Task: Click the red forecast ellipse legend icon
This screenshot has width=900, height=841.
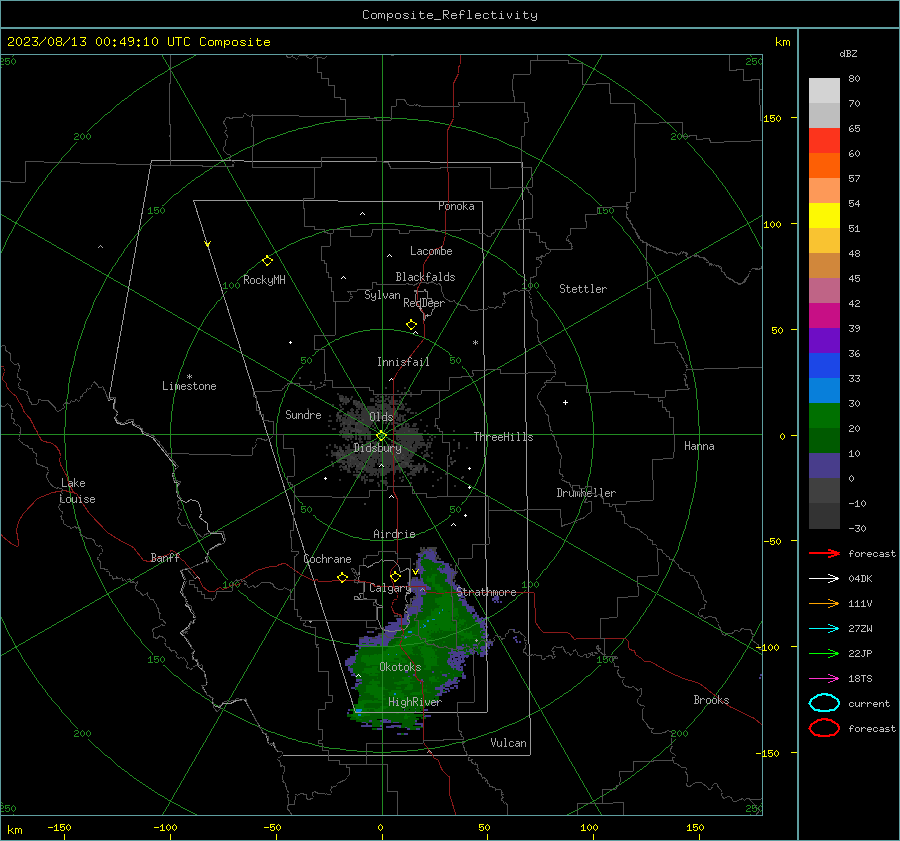Action: (x=824, y=728)
